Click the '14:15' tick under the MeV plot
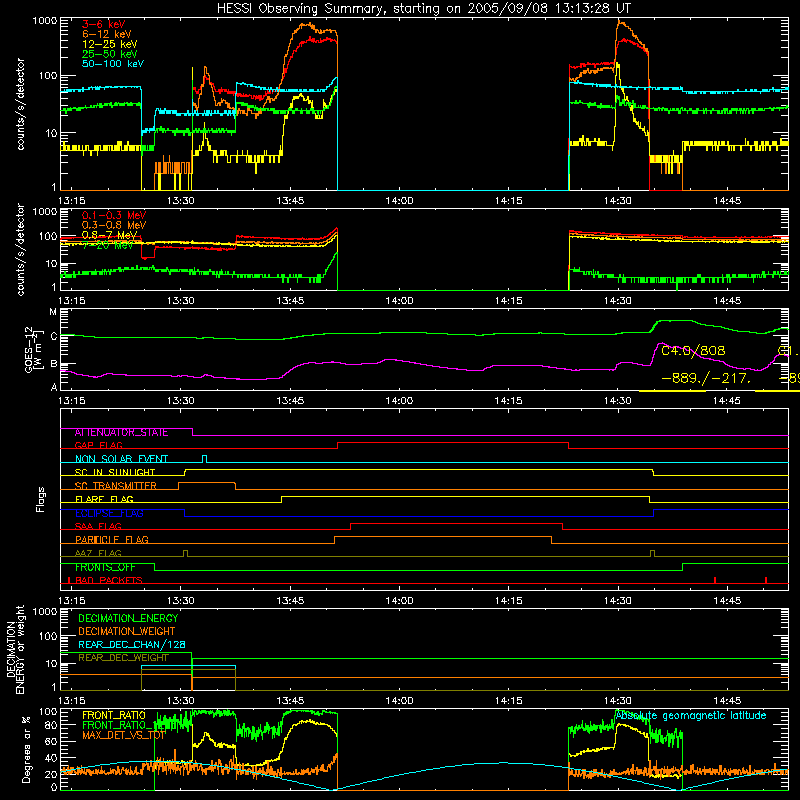This screenshot has width=800, height=800. click(x=509, y=301)
